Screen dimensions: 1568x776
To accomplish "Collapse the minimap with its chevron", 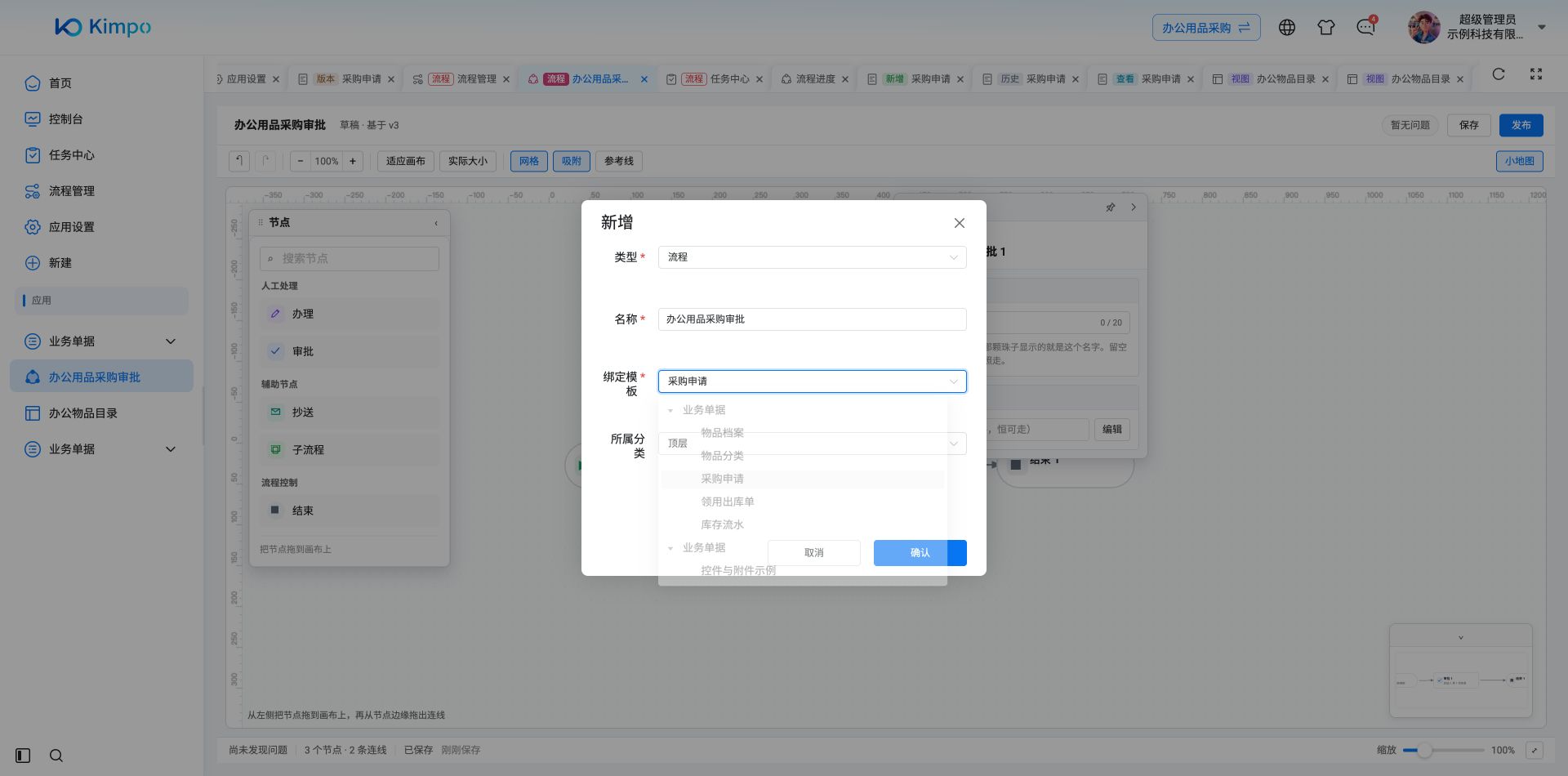I will 1461,637.
